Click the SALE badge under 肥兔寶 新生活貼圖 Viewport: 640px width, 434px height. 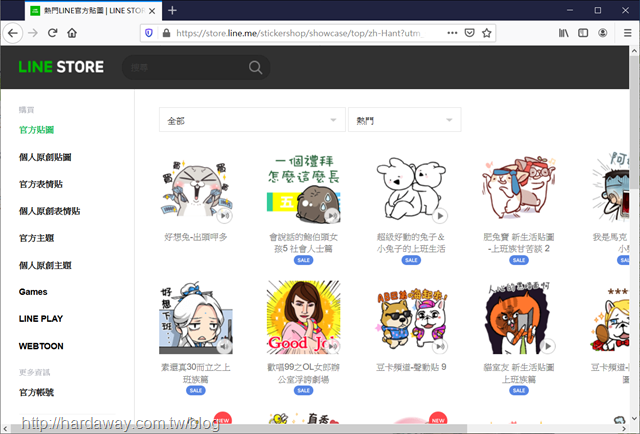(519, 260)
